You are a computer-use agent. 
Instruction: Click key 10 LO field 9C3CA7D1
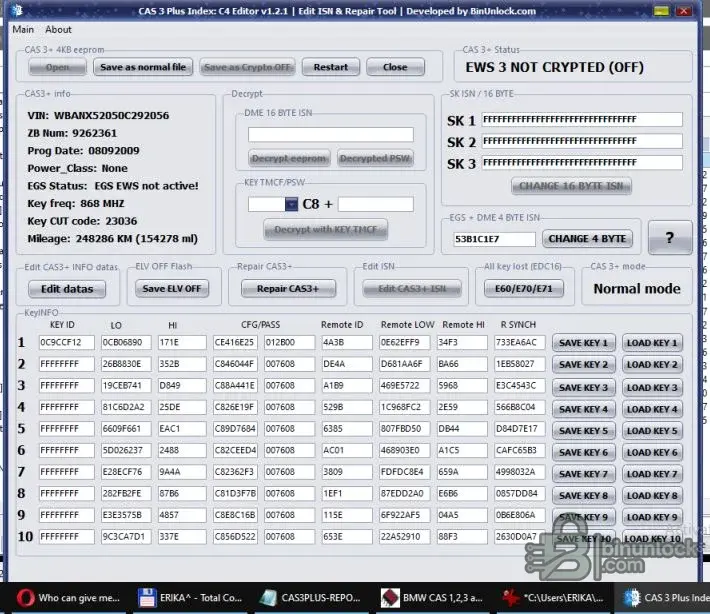click(126, 537)
